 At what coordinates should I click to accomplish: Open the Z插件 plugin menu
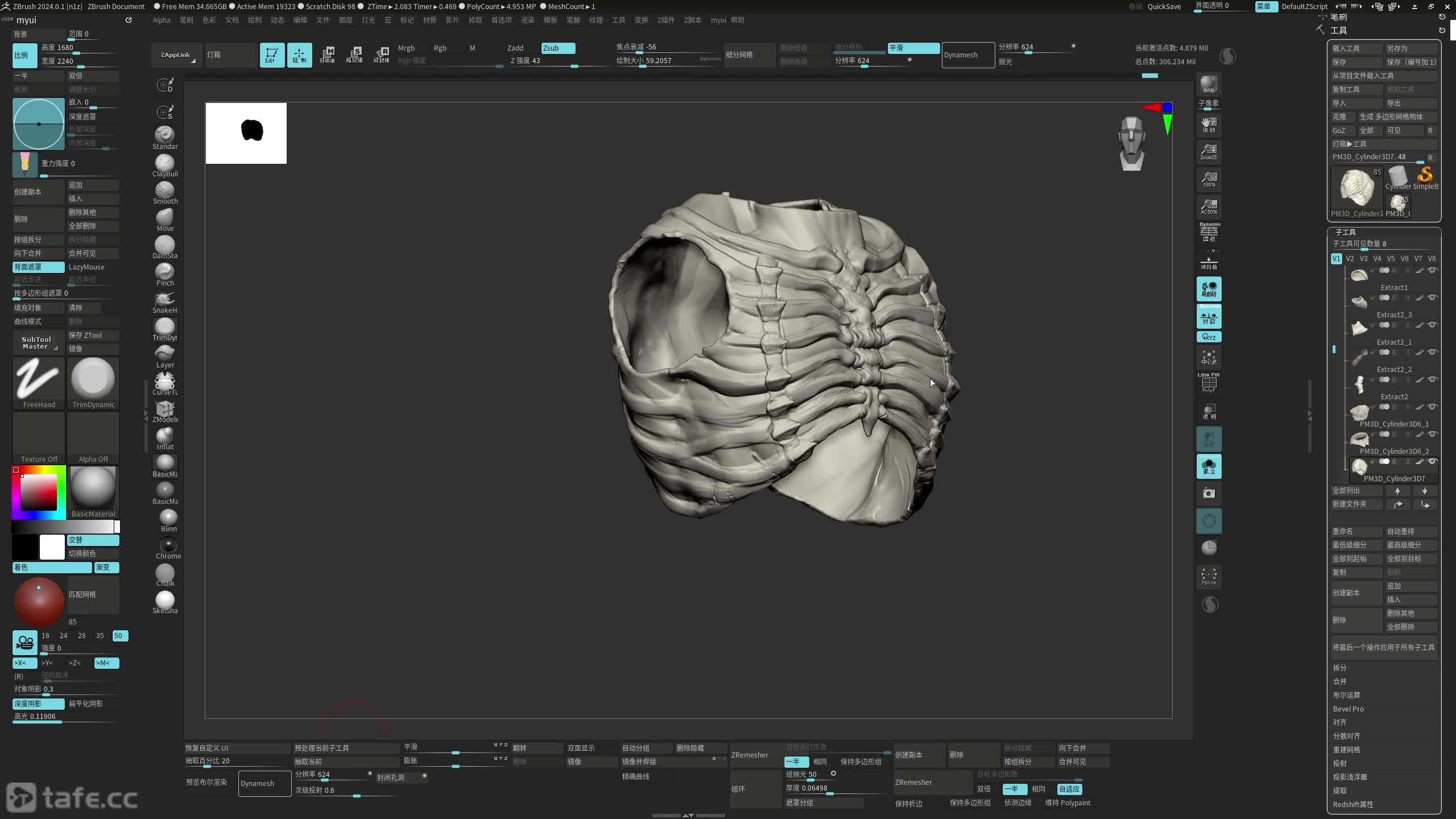coord(665,20)
